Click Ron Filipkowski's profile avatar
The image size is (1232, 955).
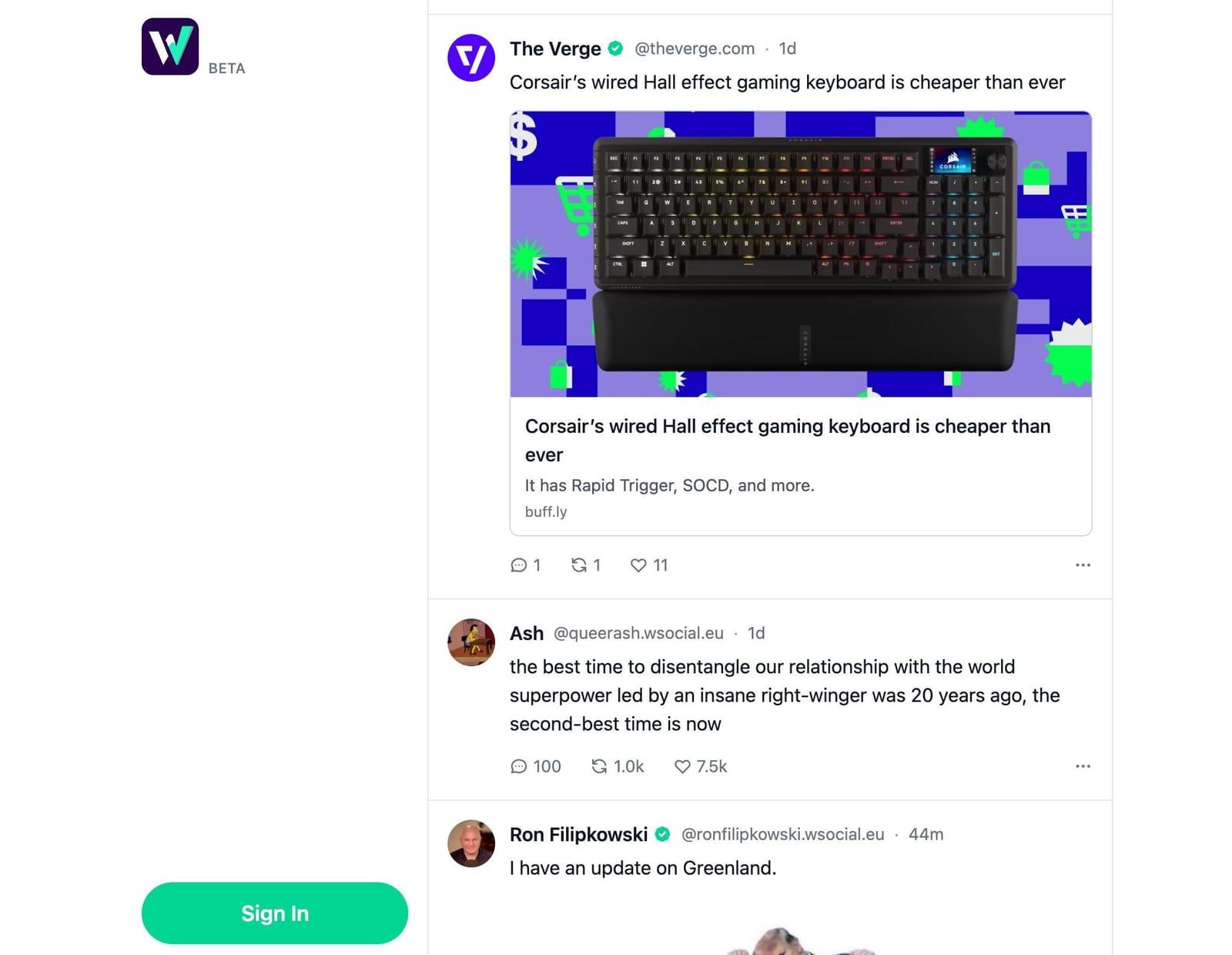pyautogui.click(x=471, y=843)
